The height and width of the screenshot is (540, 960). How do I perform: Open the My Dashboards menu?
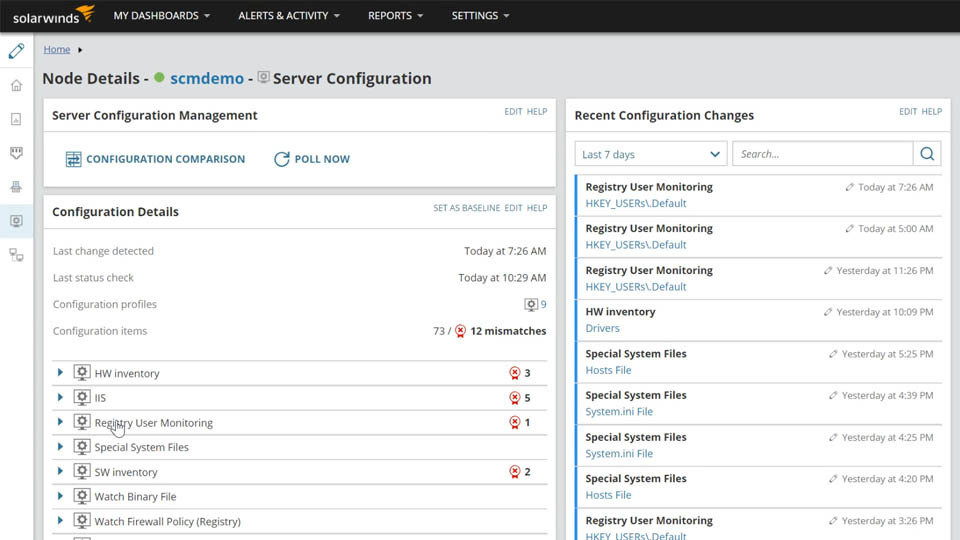click(x=162, y=15)
